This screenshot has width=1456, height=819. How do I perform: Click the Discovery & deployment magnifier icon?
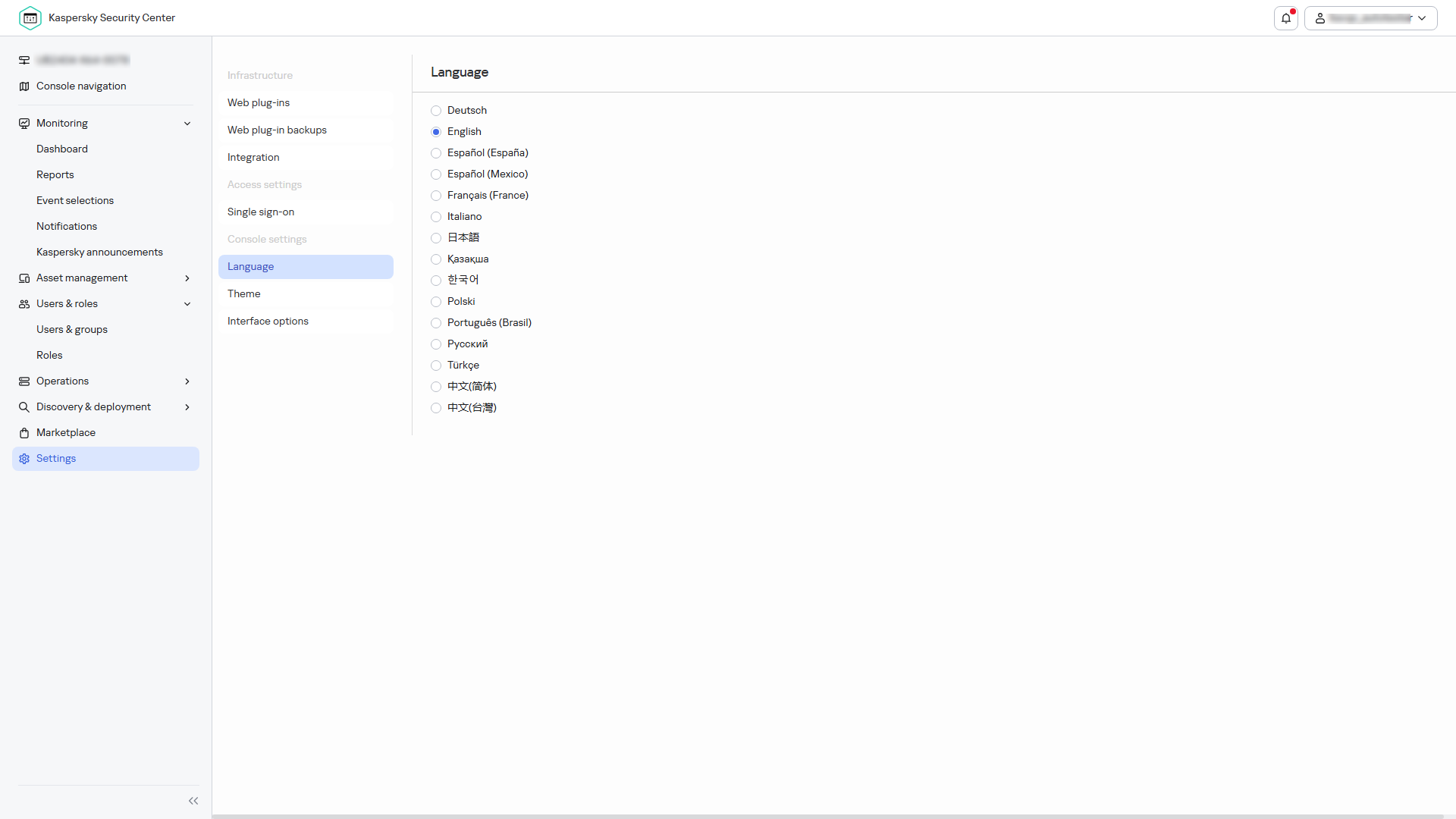(x=24, y=407)
